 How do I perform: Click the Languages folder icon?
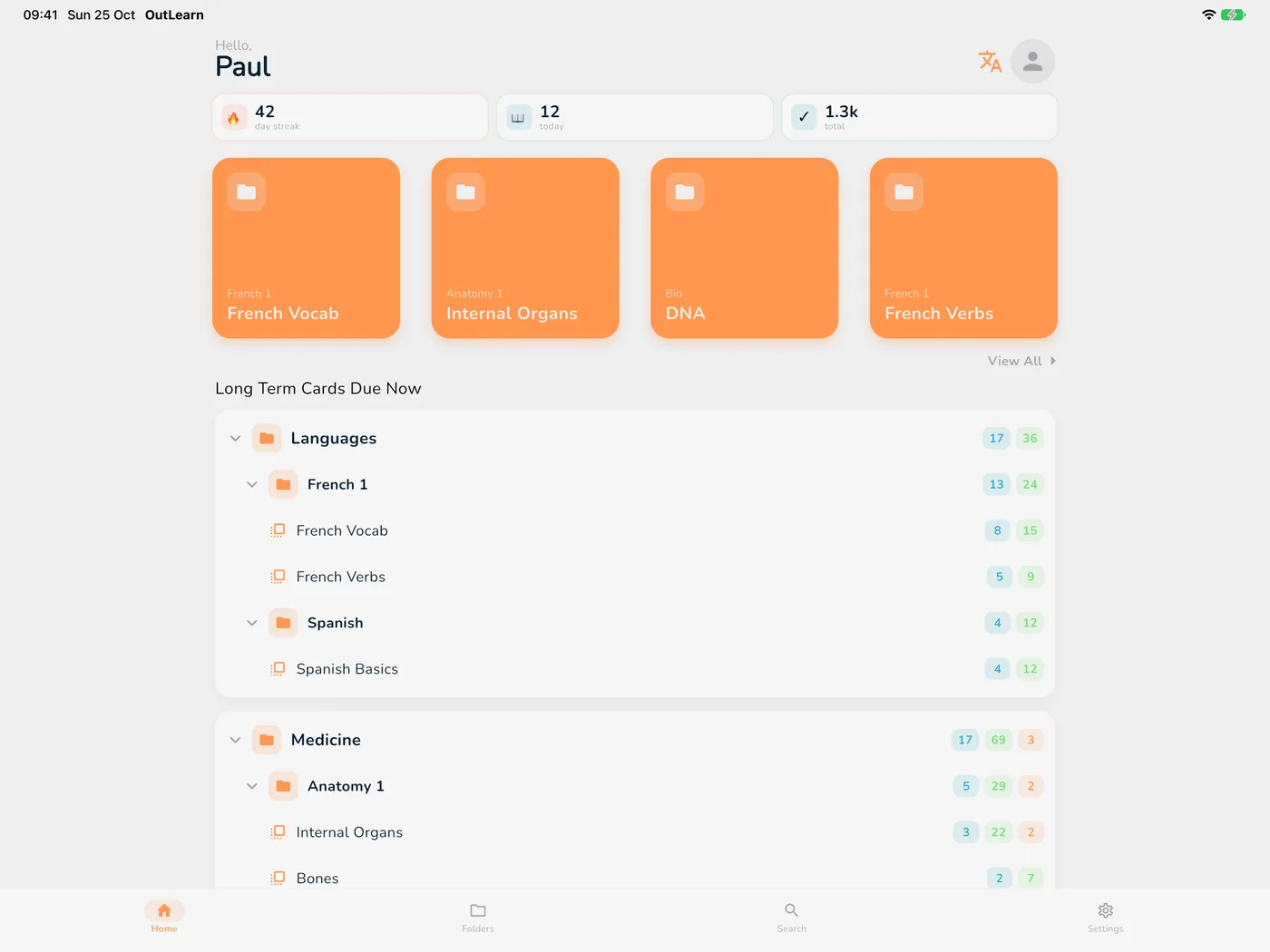(x=267, y=438)
